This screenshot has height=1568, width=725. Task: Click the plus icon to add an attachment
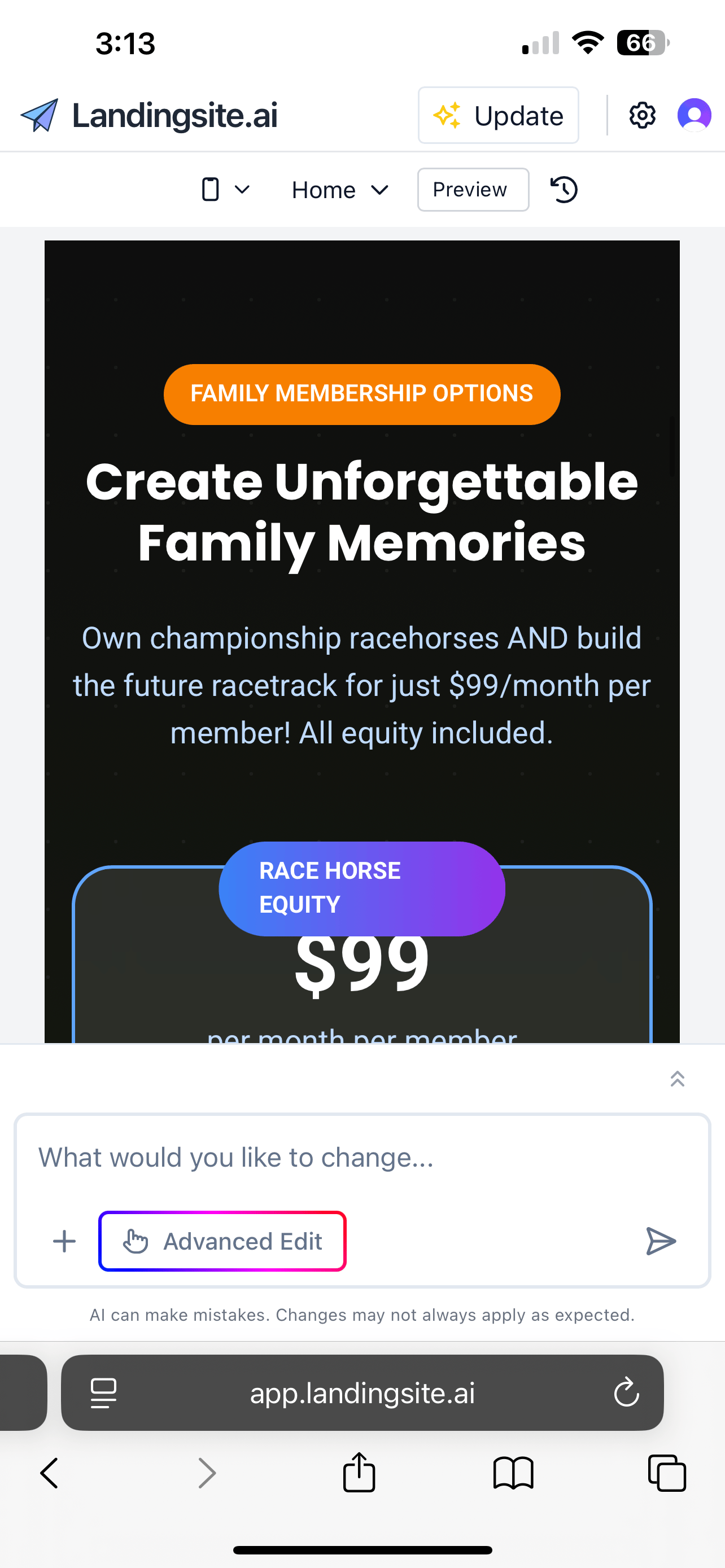coord(63,1241)
